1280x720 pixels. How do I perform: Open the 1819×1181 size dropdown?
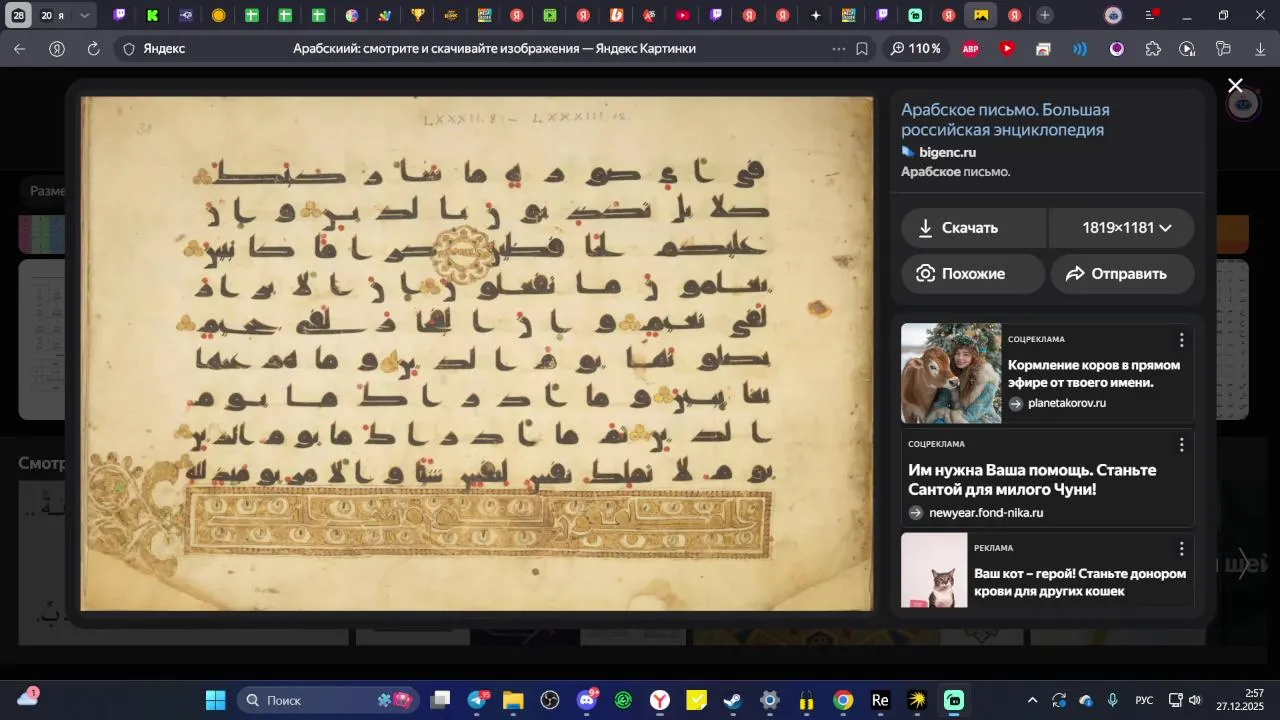pos(1122,228)
